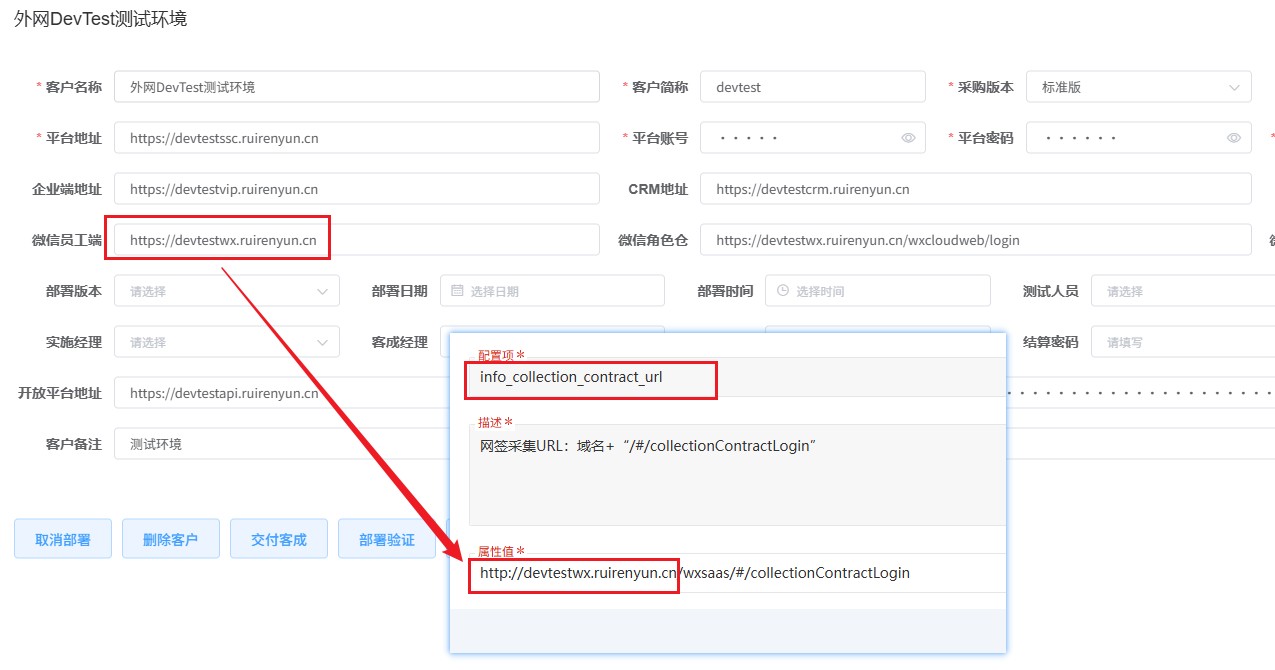
Task: Open the 测试人员 请选择 dropdown
Action: pyautogui.click(x=1180, y=290)
